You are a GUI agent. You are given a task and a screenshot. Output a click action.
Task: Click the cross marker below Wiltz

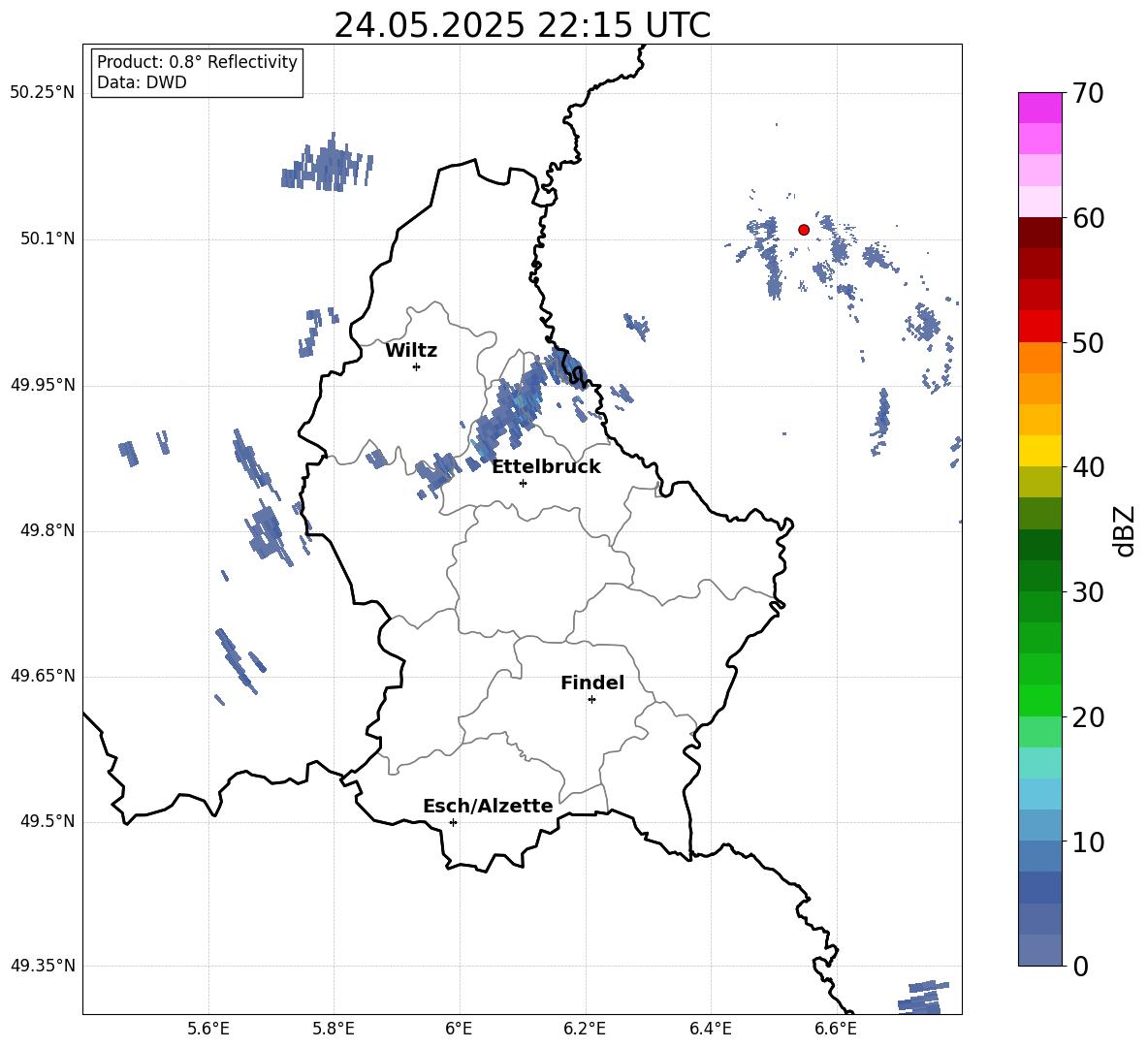(x=417, y=366)
